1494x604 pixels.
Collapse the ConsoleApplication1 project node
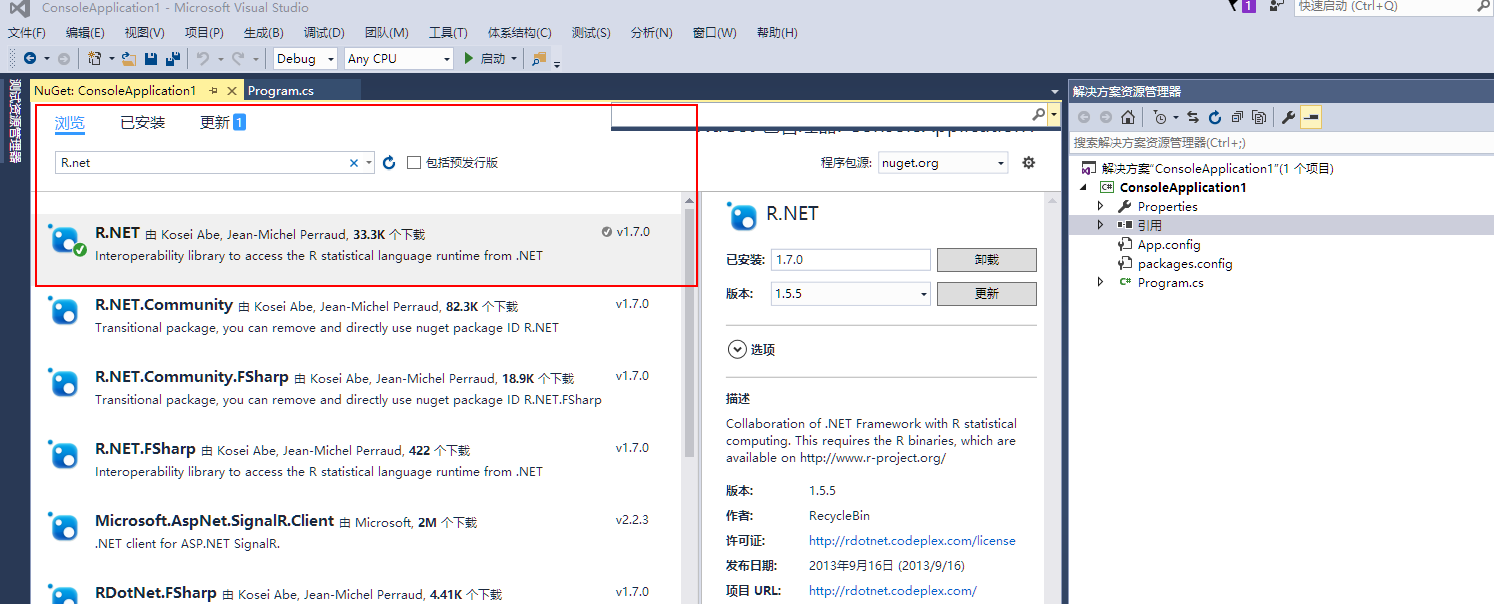tap(1083, 187)
